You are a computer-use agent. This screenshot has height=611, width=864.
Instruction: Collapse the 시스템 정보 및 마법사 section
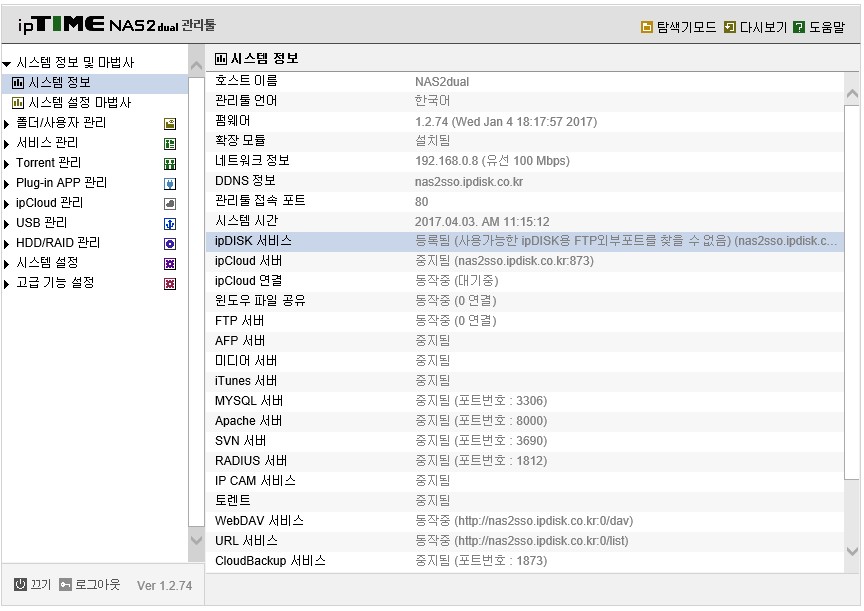[x=7, y=64]
